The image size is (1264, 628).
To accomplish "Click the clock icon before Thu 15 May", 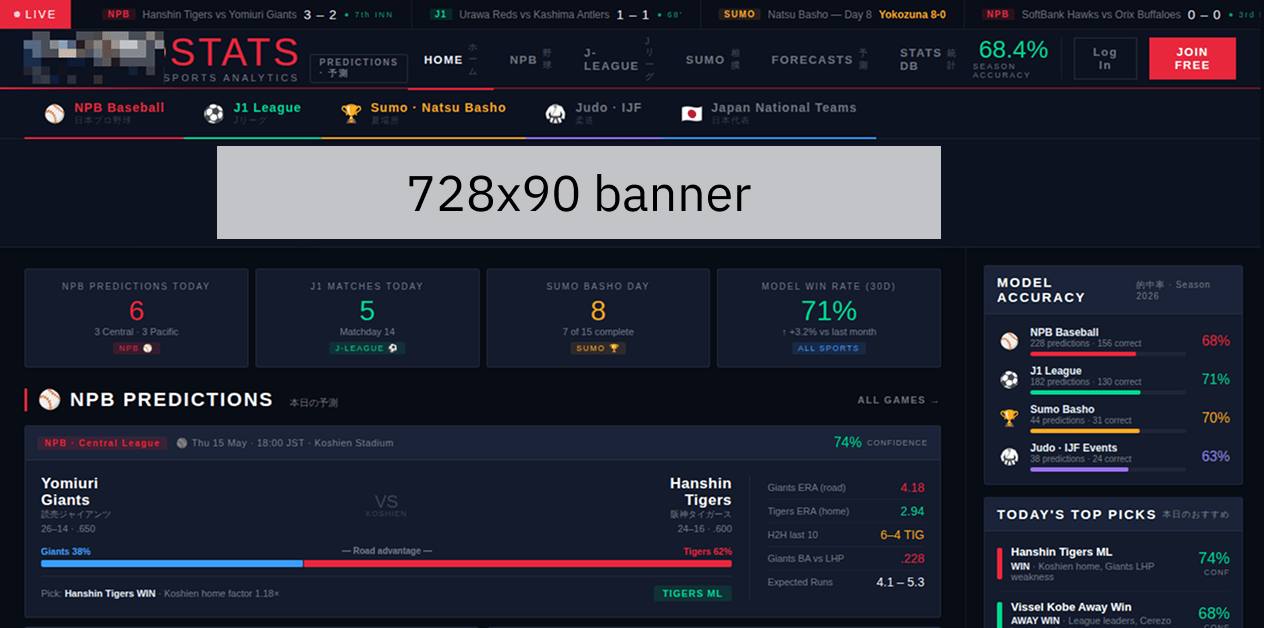I will point(182,443).
